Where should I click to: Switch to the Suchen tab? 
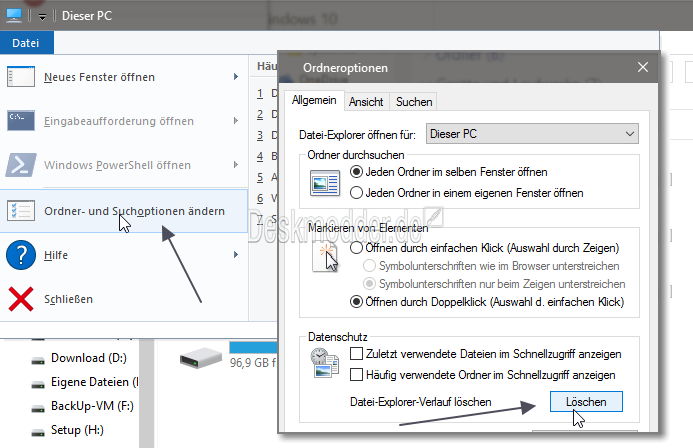413,102
